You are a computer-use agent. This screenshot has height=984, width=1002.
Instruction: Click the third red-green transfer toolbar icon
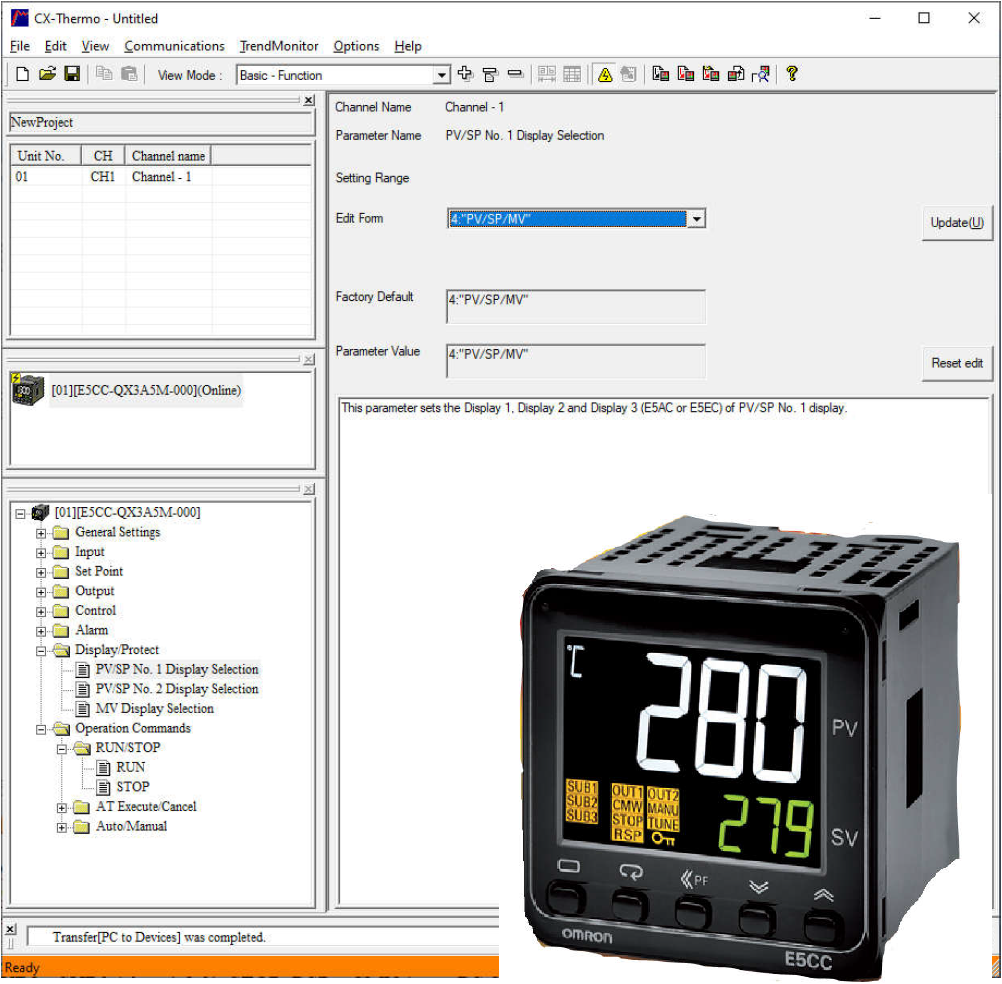(711, 74)
